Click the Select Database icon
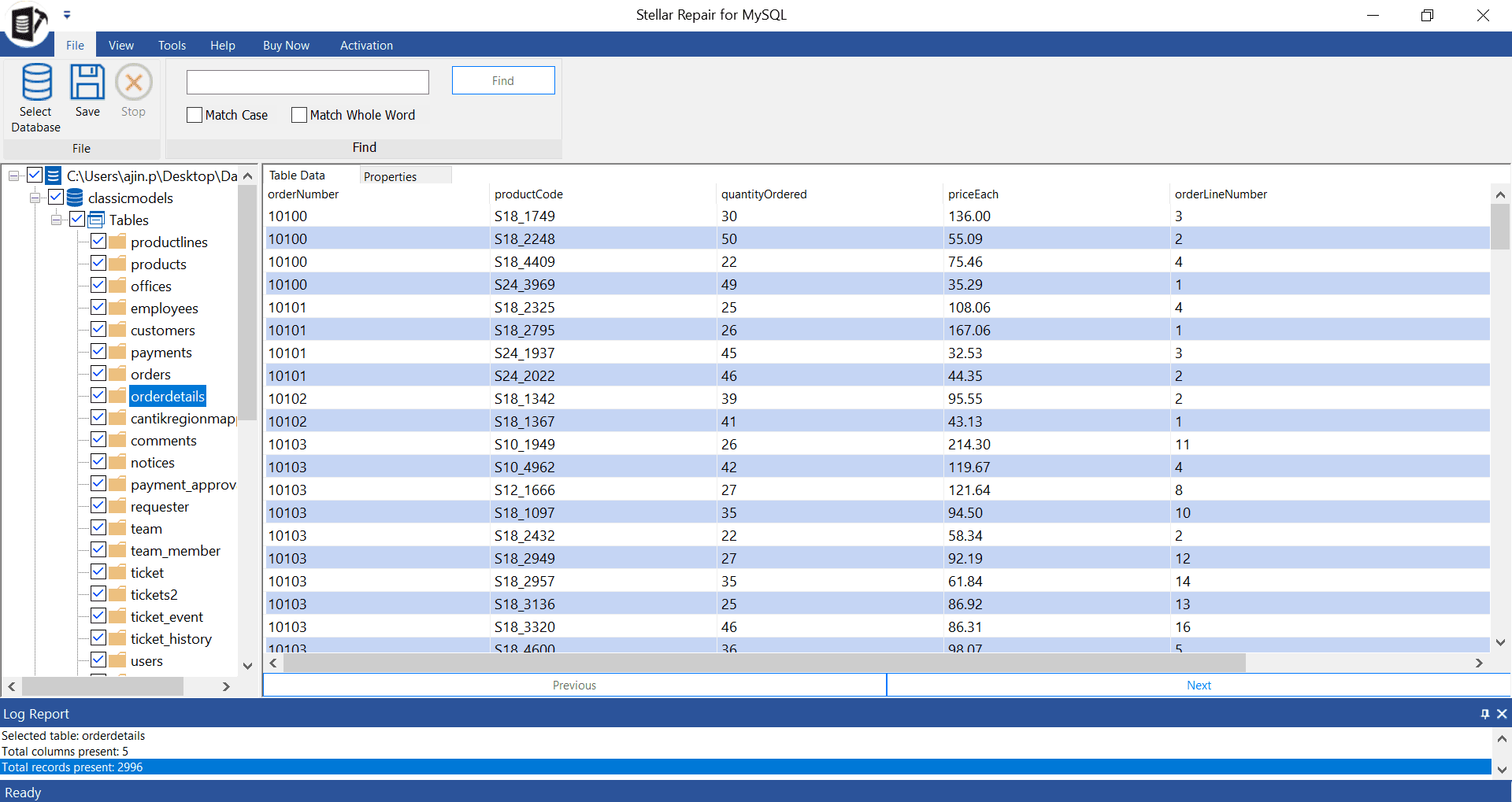The width and height of the screenshot is (1512, 802). pyautogui.click(x=36, y=82)
